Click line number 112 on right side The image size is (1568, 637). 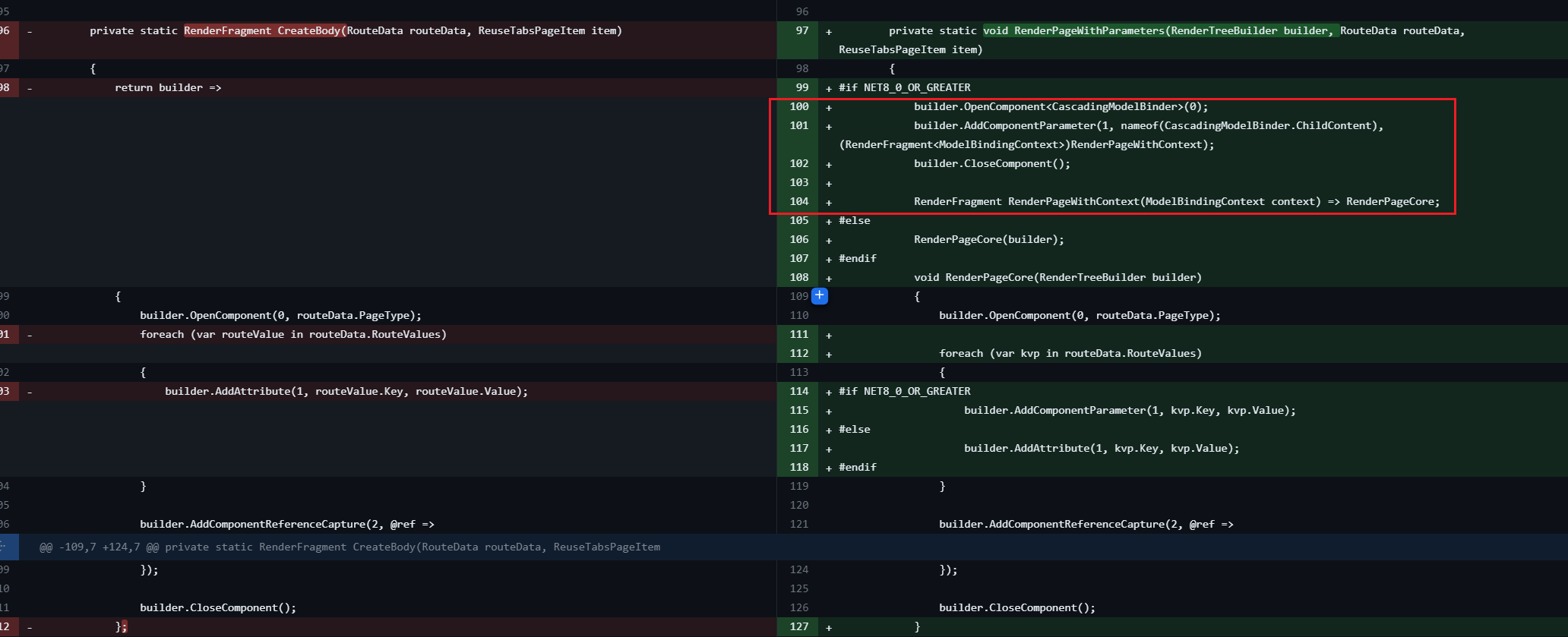point(798,354)
